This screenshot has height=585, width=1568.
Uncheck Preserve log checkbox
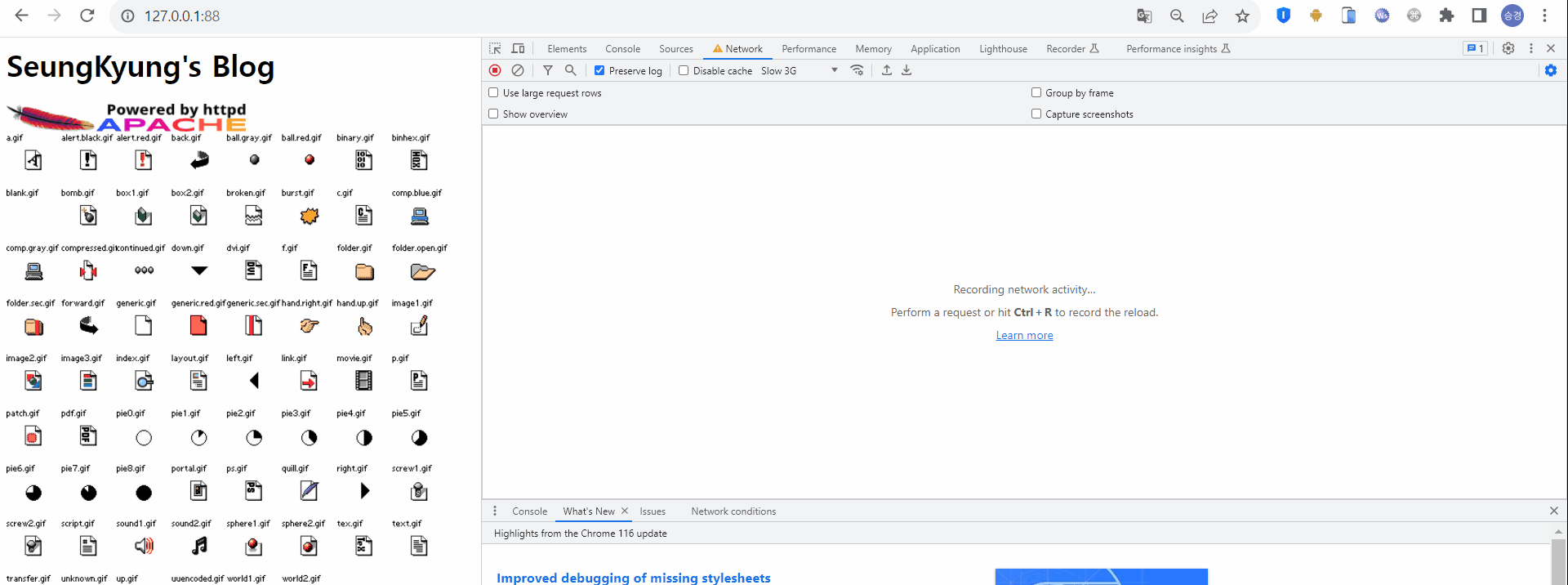click(599, 70)
